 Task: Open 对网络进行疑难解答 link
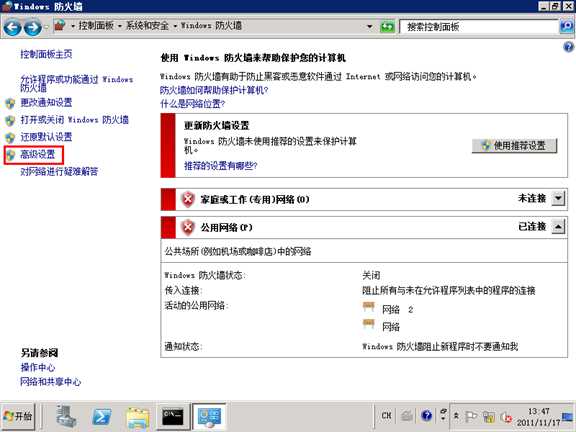(x=60, y=171)
